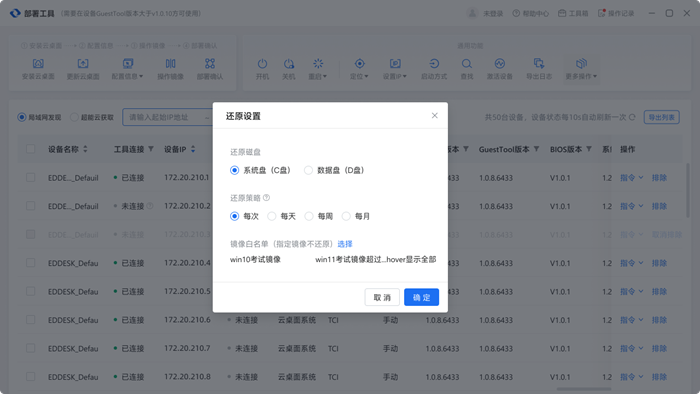Viewport: 700px width, 394px height.
Task: Open the 查找 search icon
Action: coord(467,64)
